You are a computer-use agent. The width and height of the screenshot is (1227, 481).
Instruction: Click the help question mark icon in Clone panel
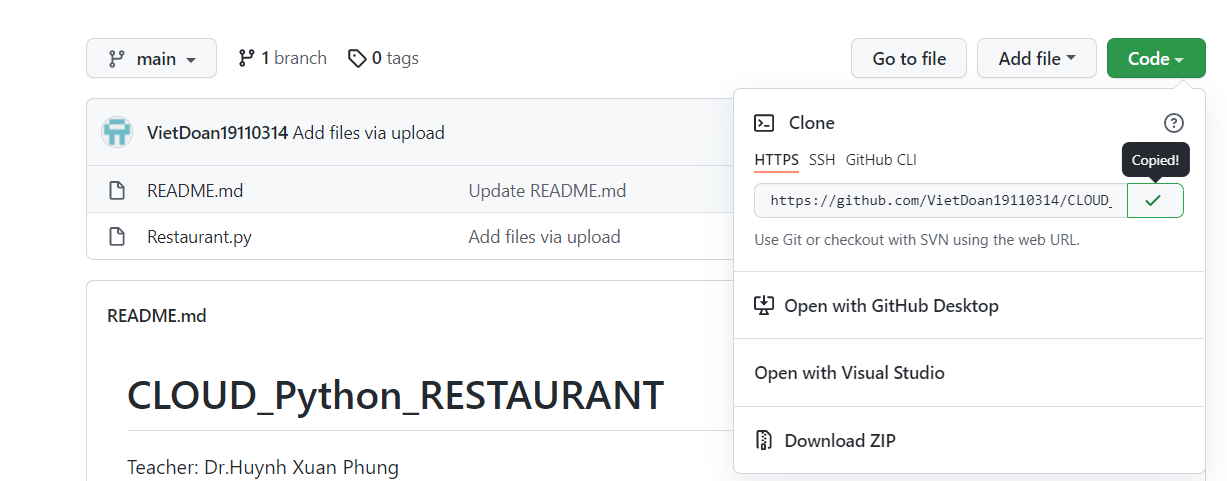tap(1174, 123)
